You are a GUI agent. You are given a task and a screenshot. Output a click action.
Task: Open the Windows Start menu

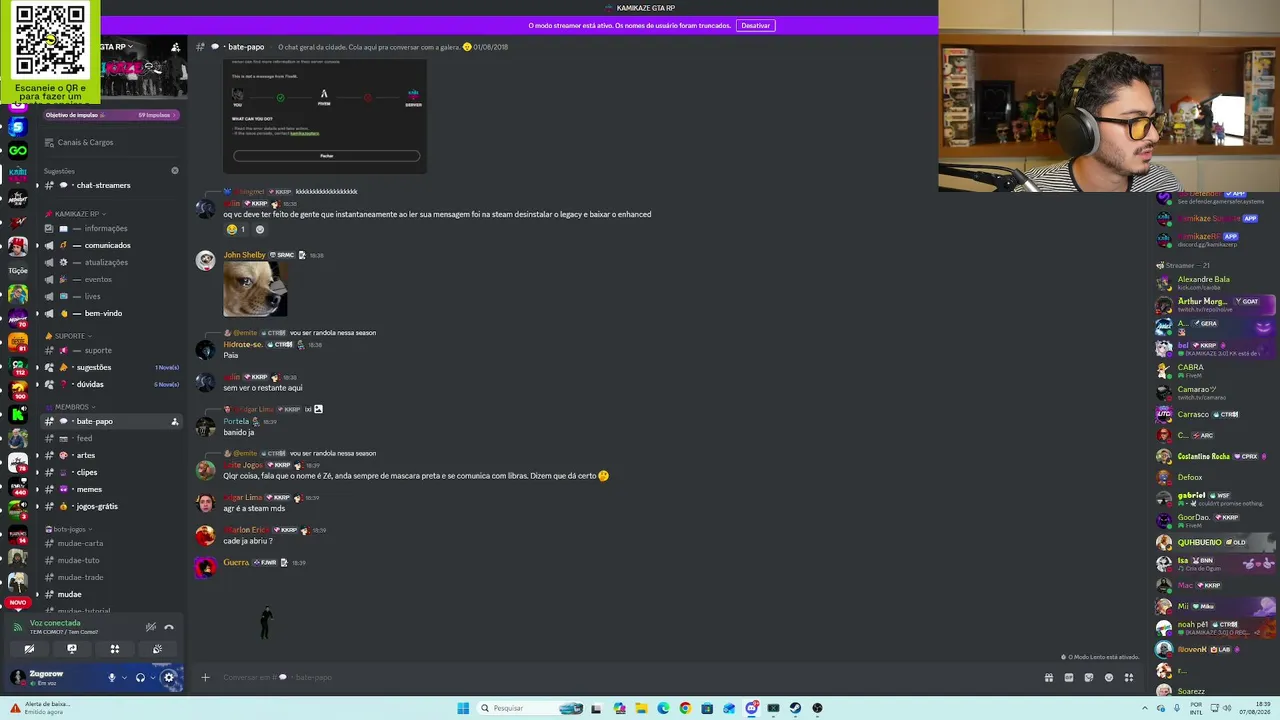[463, 708]
